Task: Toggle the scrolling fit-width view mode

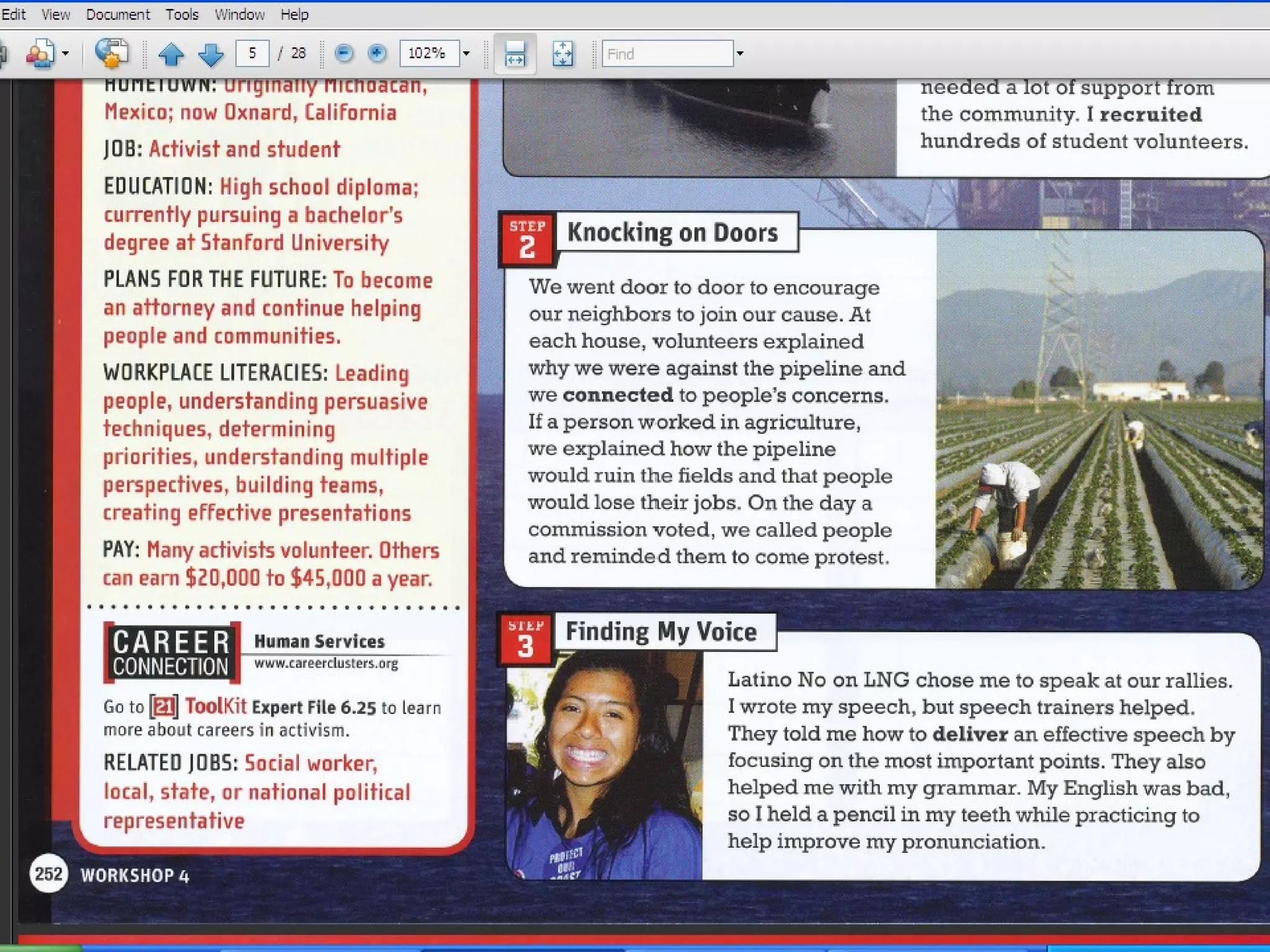Action: [x=515, y=54]
